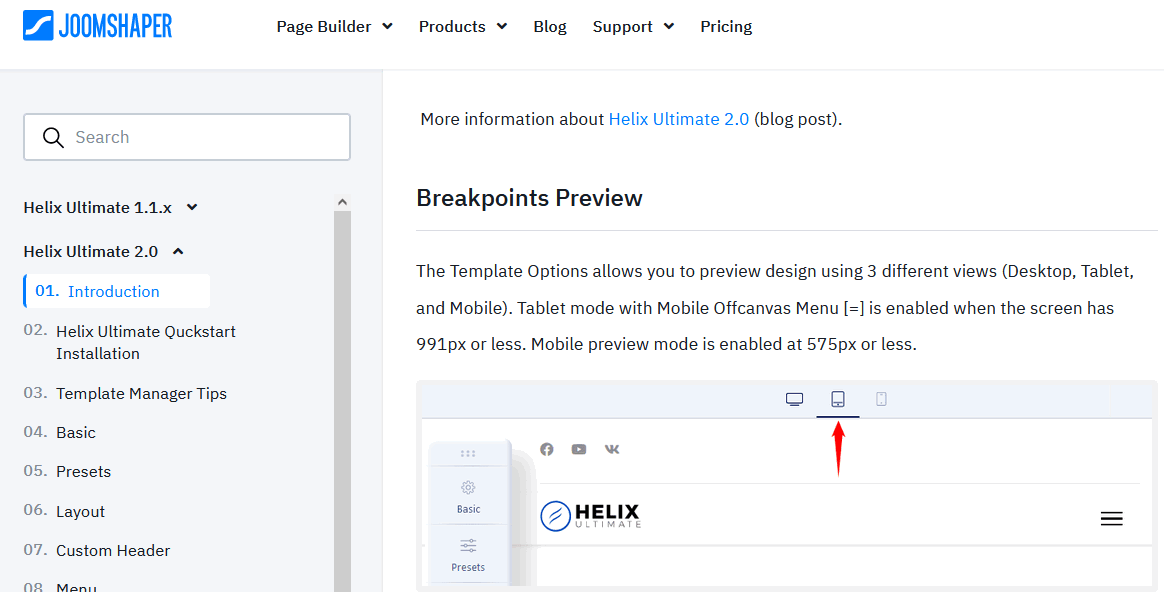This screenshot has width=1164, height=592.
Task: Open the Basic settings gear panel
Action: (468, 496)
